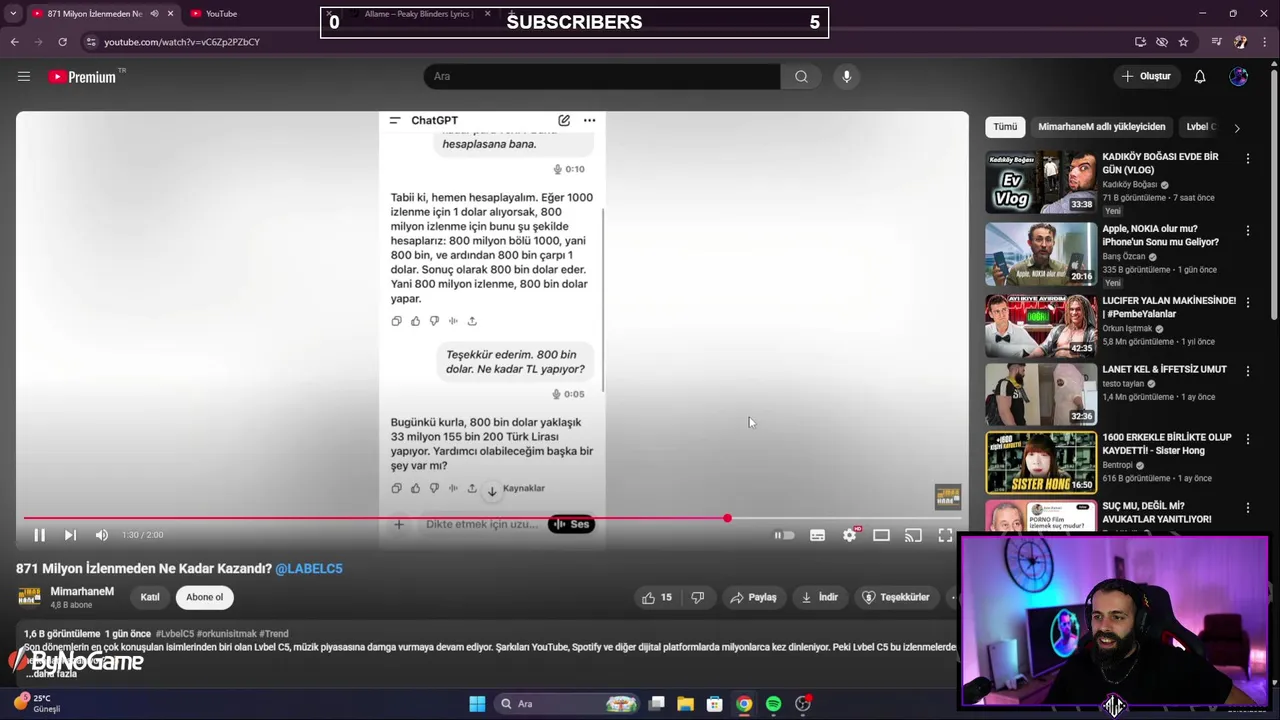Start voice search with the microphone

click(846, 77)
